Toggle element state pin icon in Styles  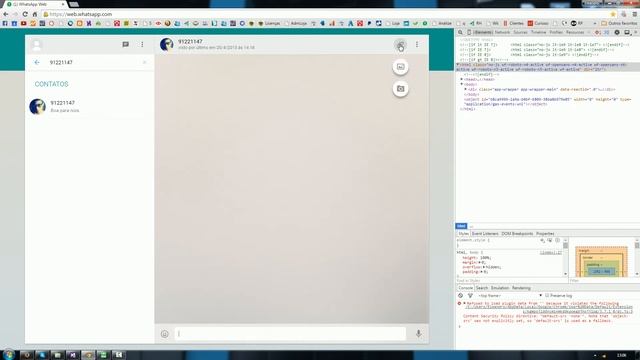click(x=550, y=240)
